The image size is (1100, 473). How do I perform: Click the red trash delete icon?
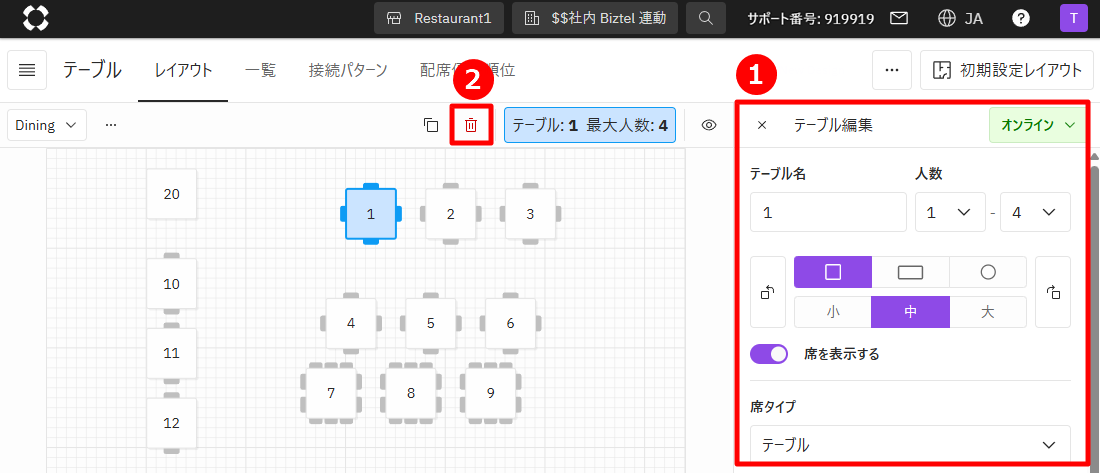pos(471,125)
